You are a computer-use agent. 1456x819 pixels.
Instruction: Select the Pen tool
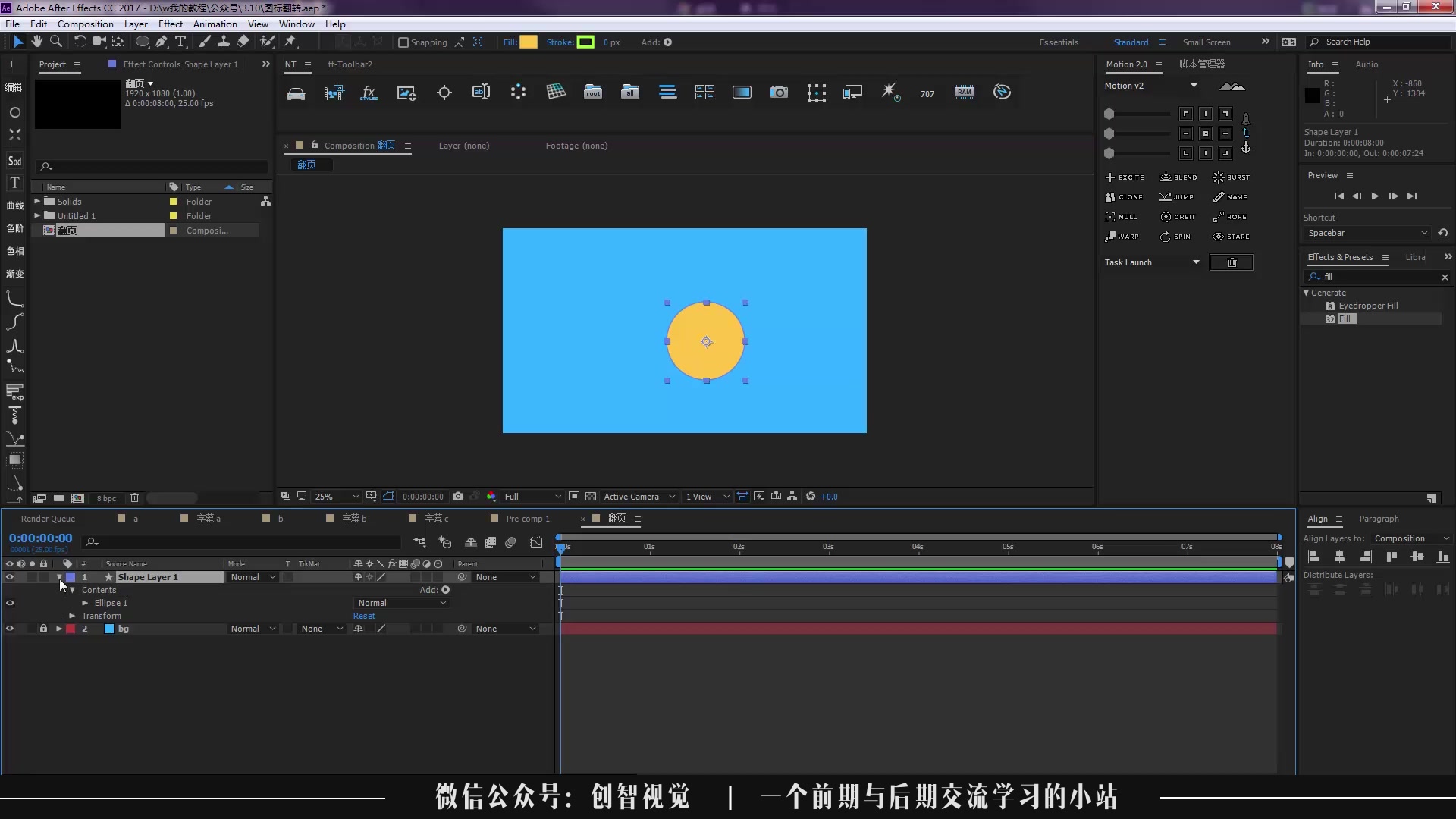[162, 42]
